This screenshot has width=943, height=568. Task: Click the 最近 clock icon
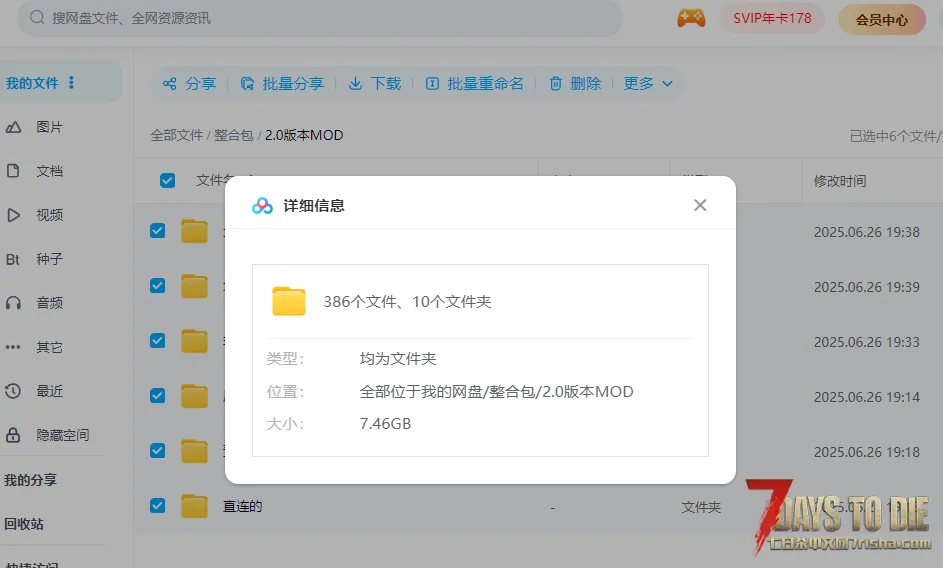tap(13, 391)
